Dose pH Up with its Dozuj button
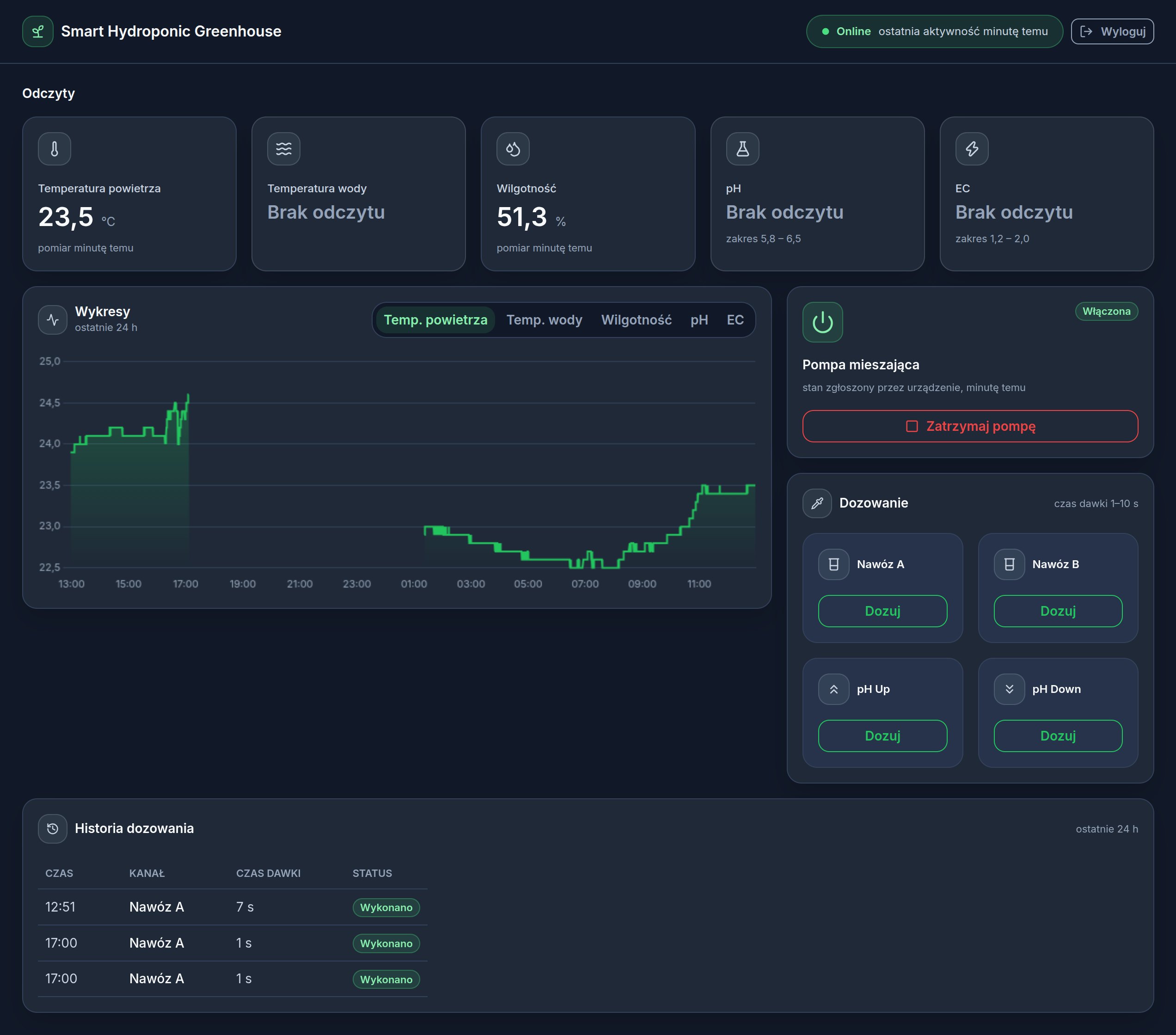Viewport: 1176px width, 1035px height. (x=882, y=736)
